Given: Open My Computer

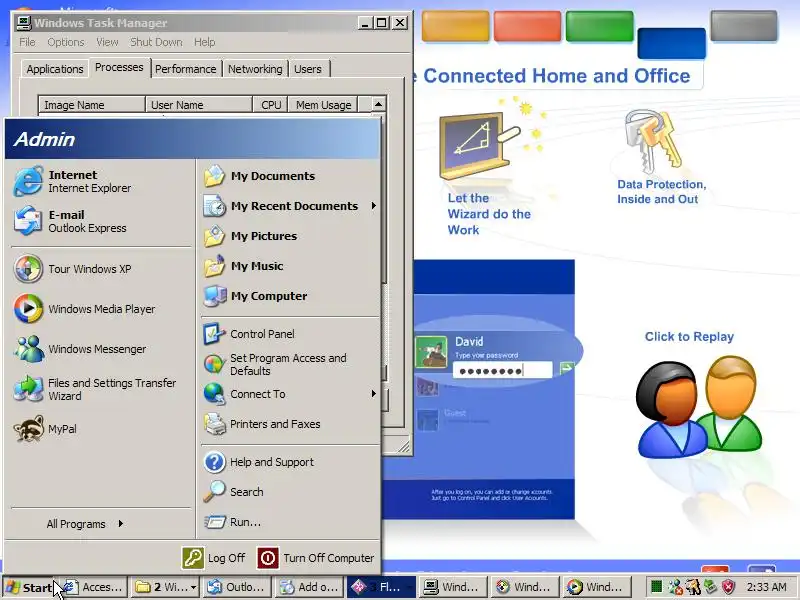Looking at the screenshot, I should tap(290, 296).
